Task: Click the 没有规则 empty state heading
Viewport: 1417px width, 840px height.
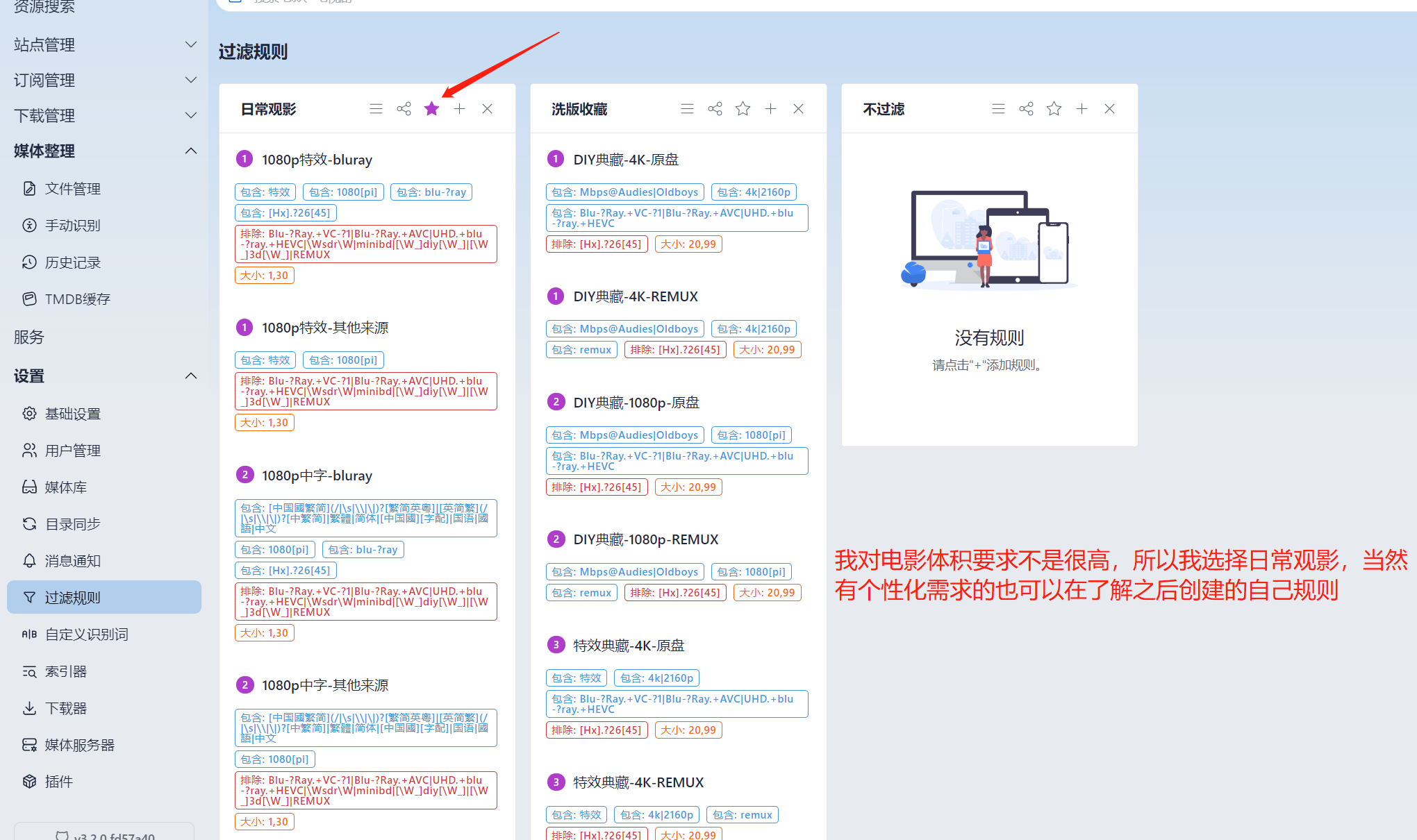Action: click(989, 338)
